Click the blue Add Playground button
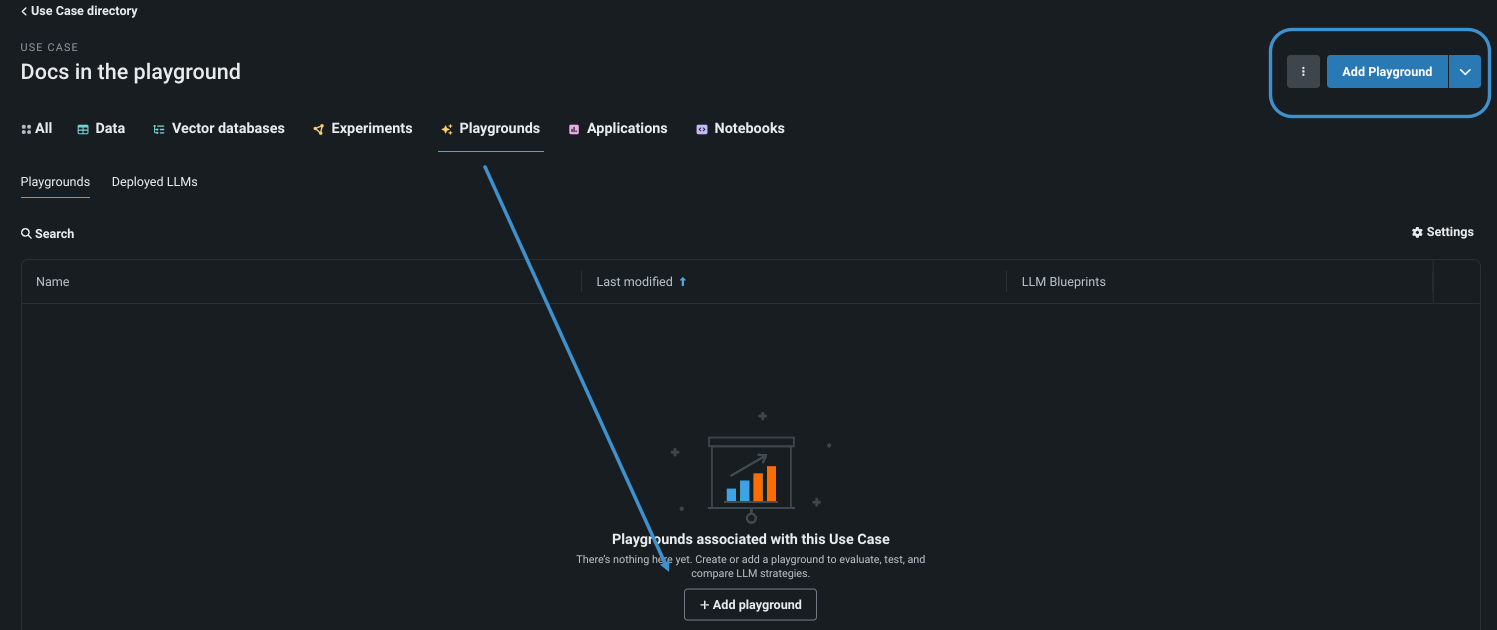The height and width of the screenshot is (630, 1497). (1386, 72)
